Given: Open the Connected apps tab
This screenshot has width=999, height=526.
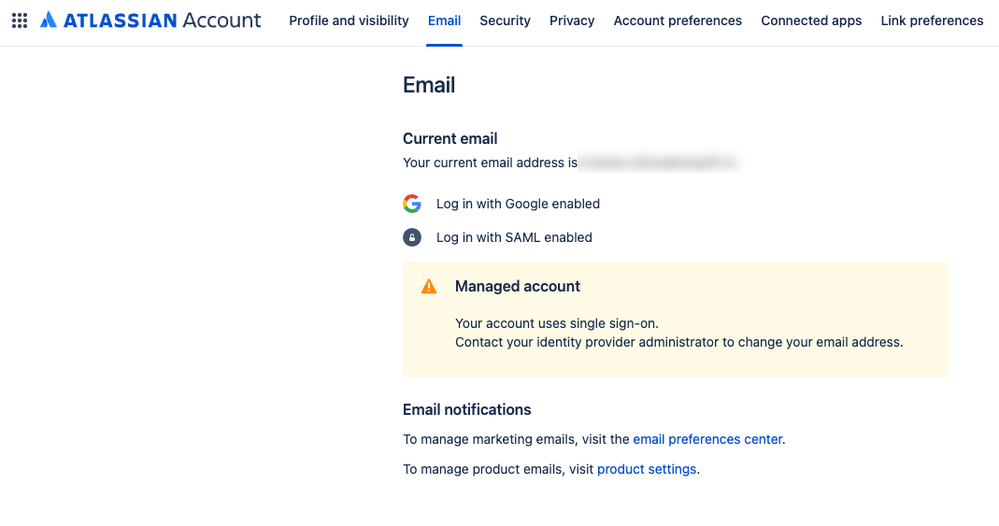Looking at the screenshot, I should coord(811,20).
